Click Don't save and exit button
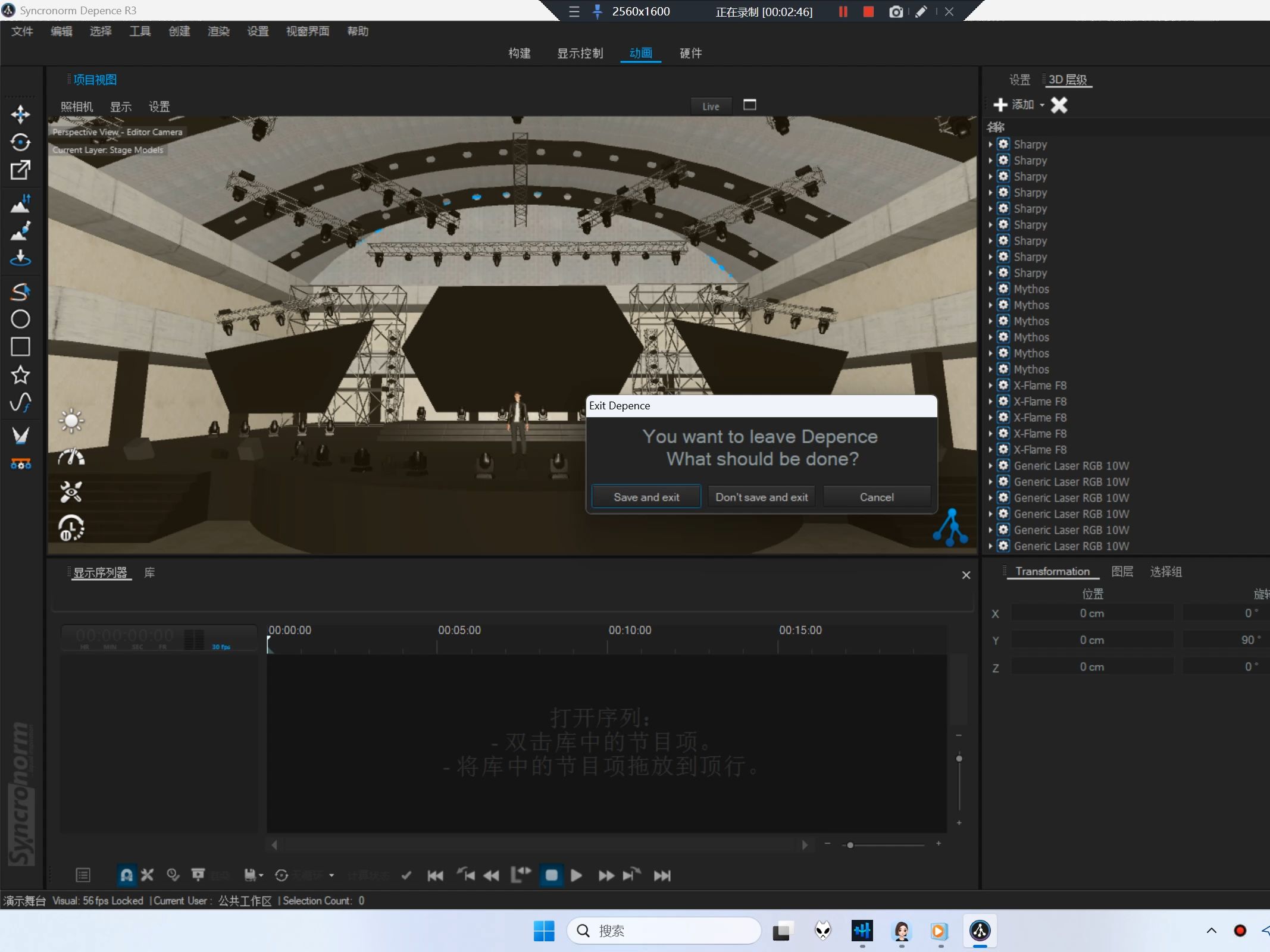Viewport: 1270px width, 952px height. tap(761, 497)
